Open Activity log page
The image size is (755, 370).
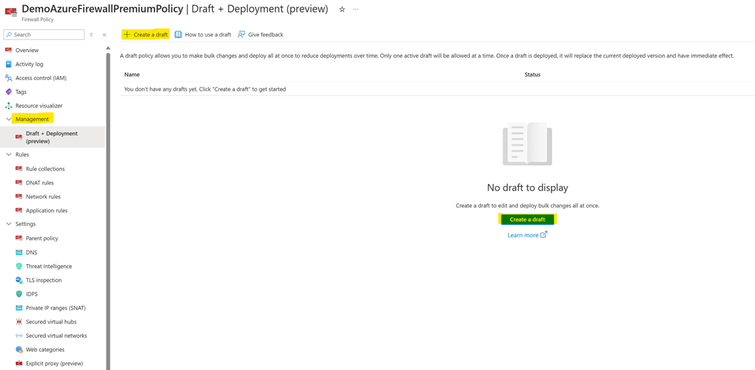pyautogui.click(x=29, y=64)
